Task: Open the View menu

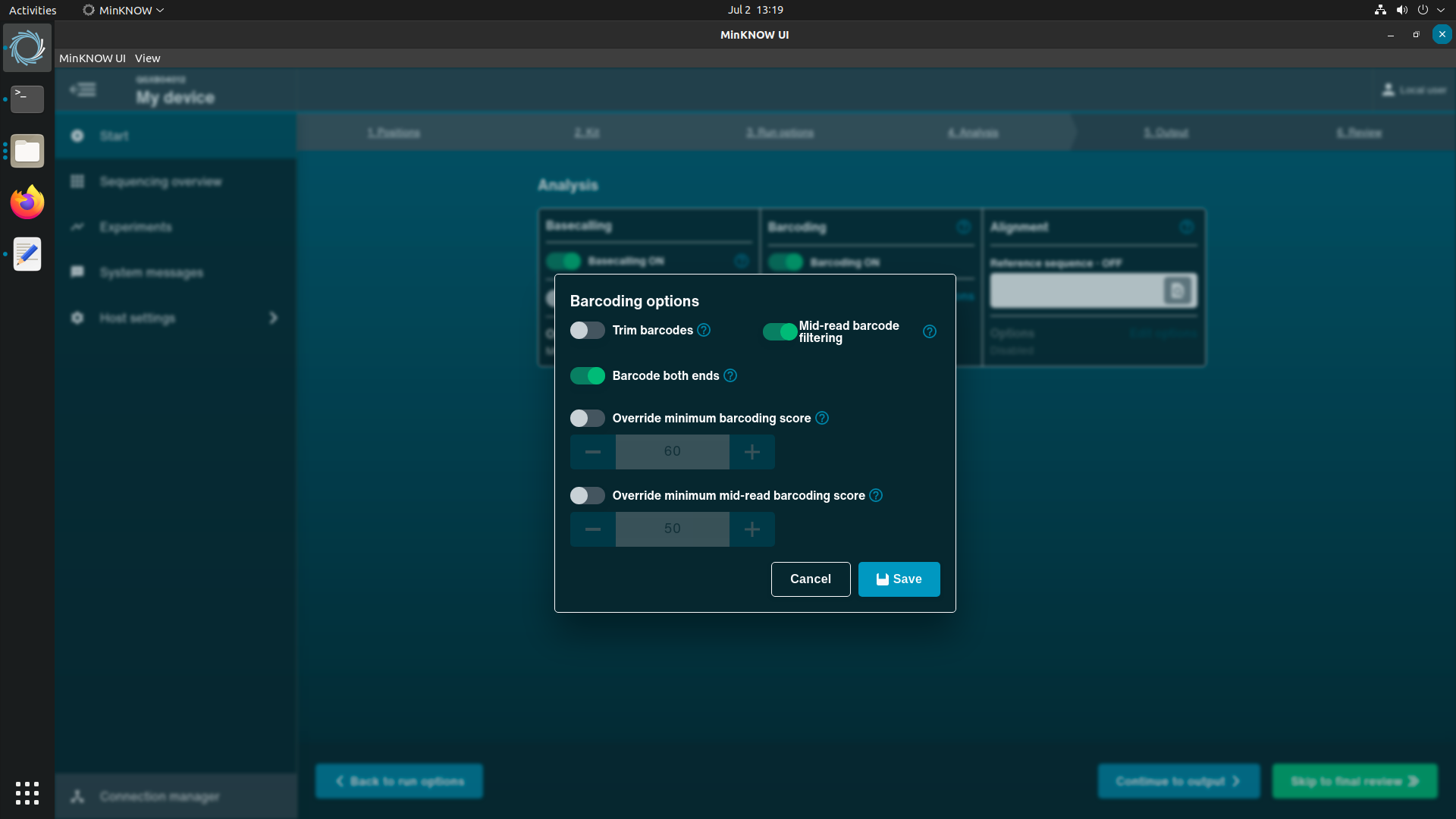Action: click(148, 58)
